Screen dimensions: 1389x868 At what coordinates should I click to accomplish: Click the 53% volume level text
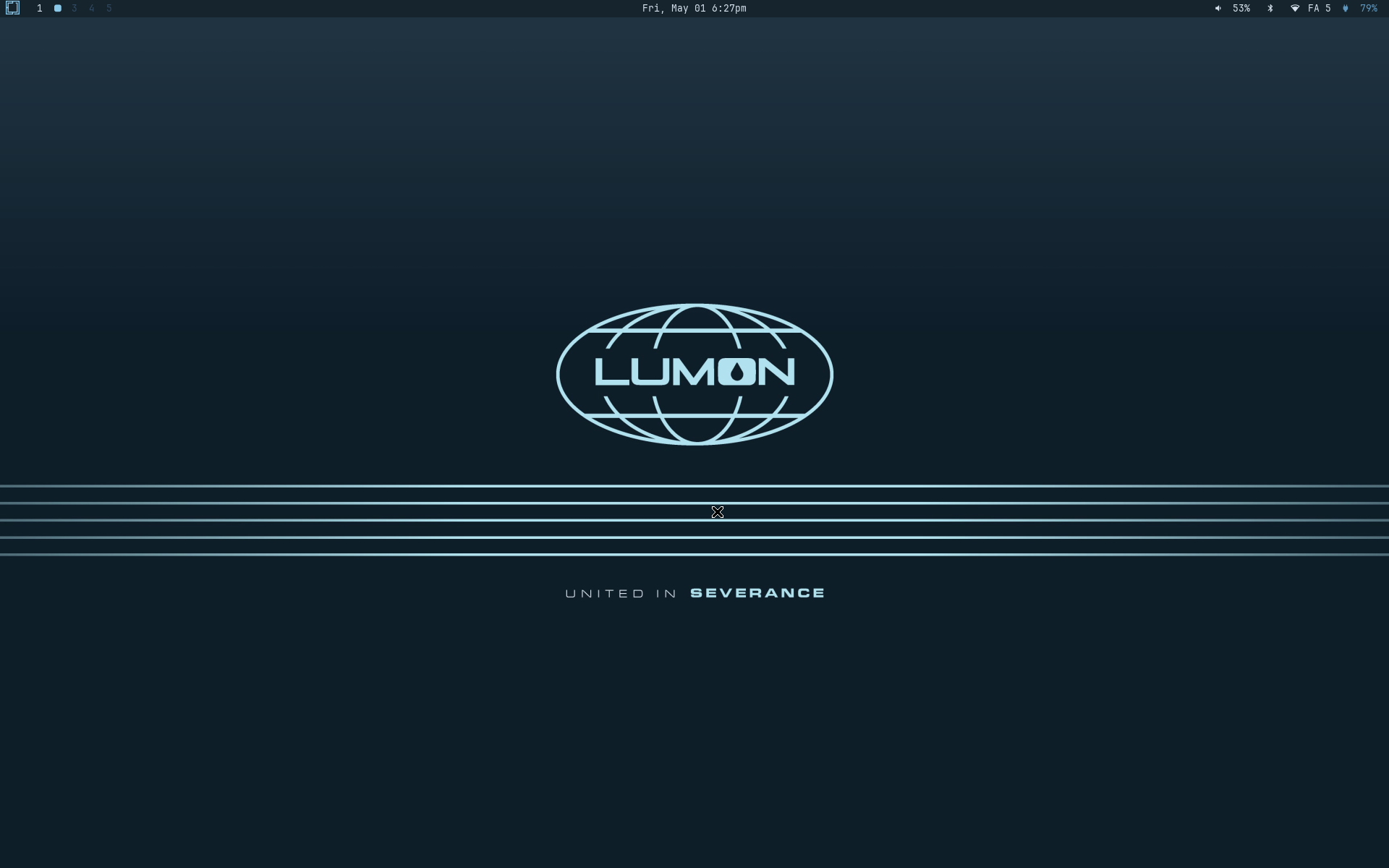[x=1241, y=9]
